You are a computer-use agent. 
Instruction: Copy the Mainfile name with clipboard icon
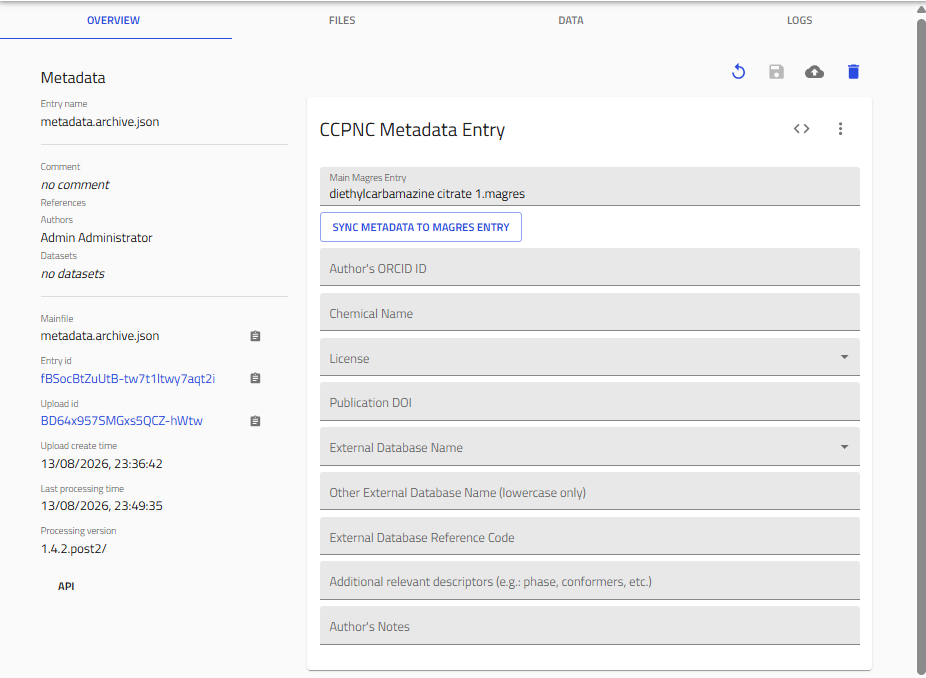(255, 336)
